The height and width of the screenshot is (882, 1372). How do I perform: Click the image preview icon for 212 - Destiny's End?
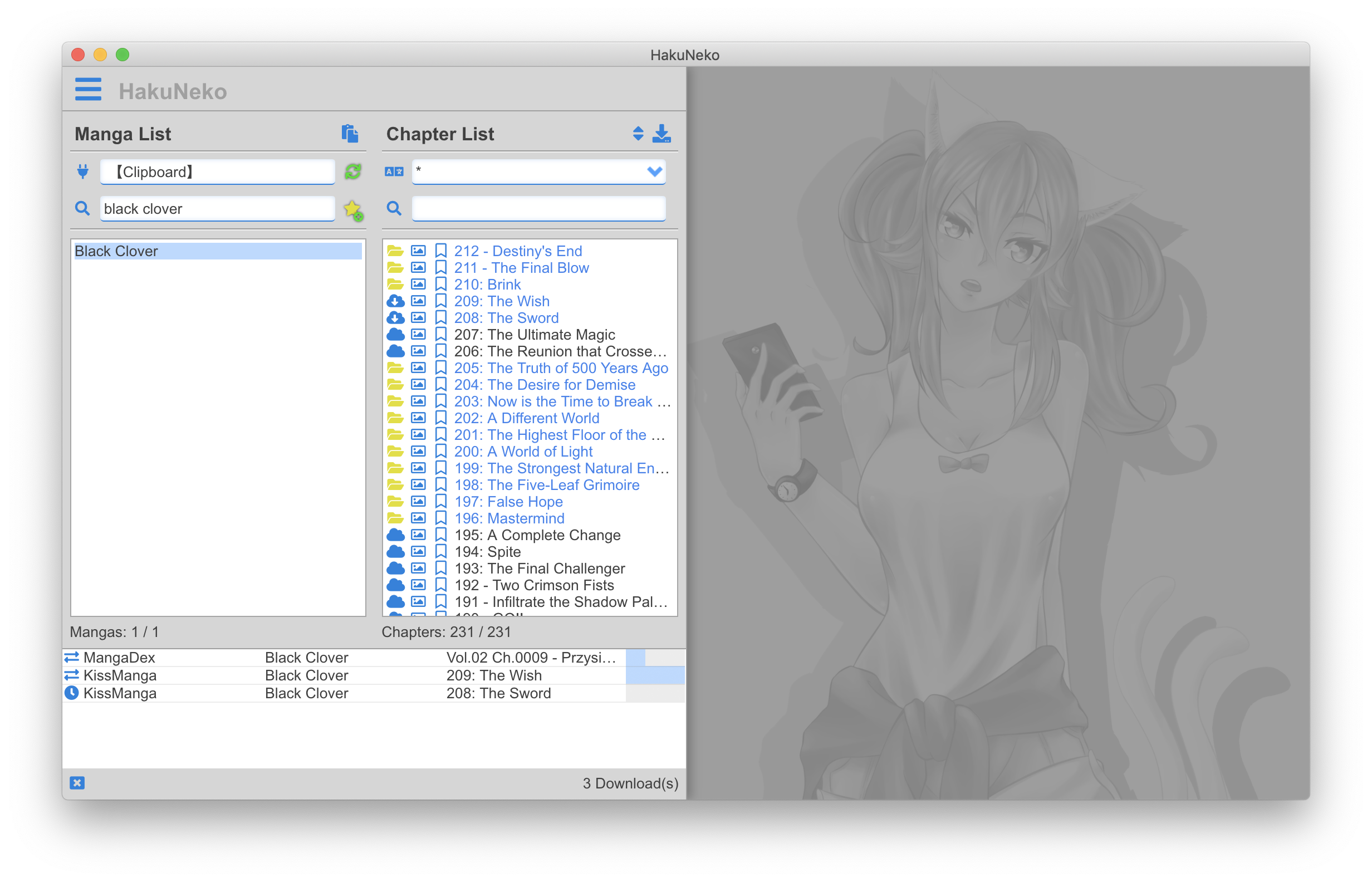click(x=419, y=250)
